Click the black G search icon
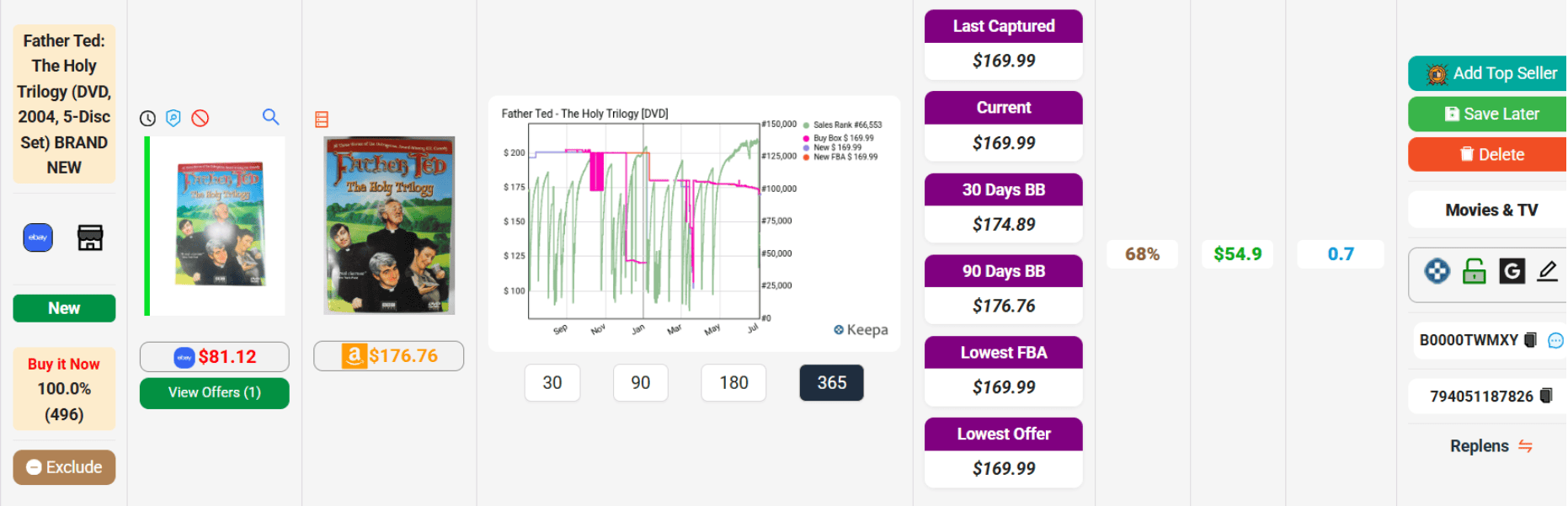The width and height of the screenshot is (1568, 506). pos(1512,271)
